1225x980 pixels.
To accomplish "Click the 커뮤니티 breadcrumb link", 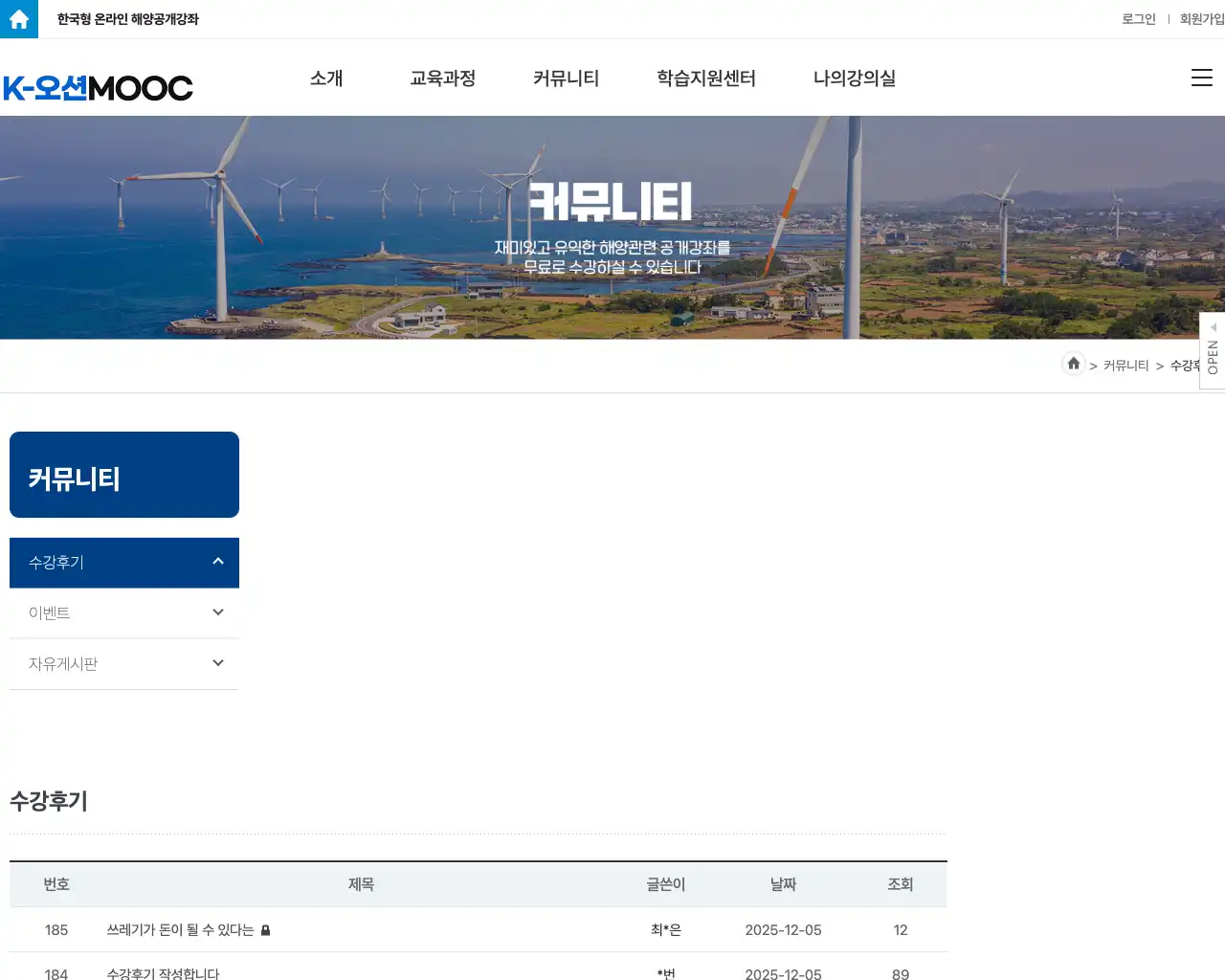I will (x=1125, y=366).
